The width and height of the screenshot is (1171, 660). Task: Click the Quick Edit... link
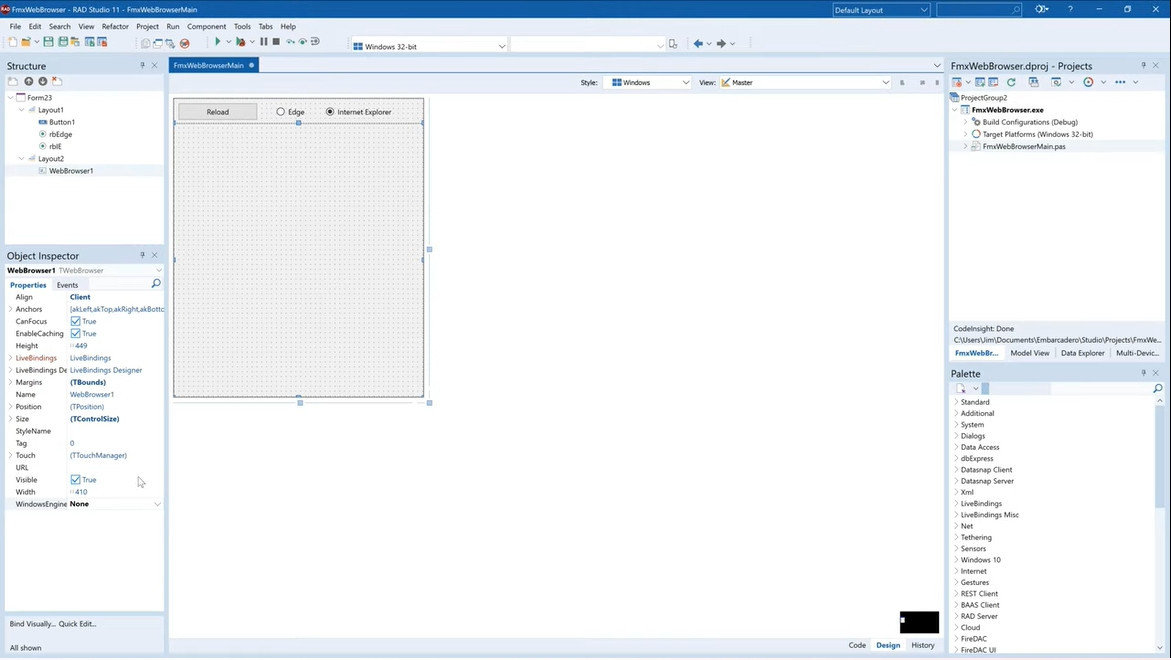(x=78, y=623)
